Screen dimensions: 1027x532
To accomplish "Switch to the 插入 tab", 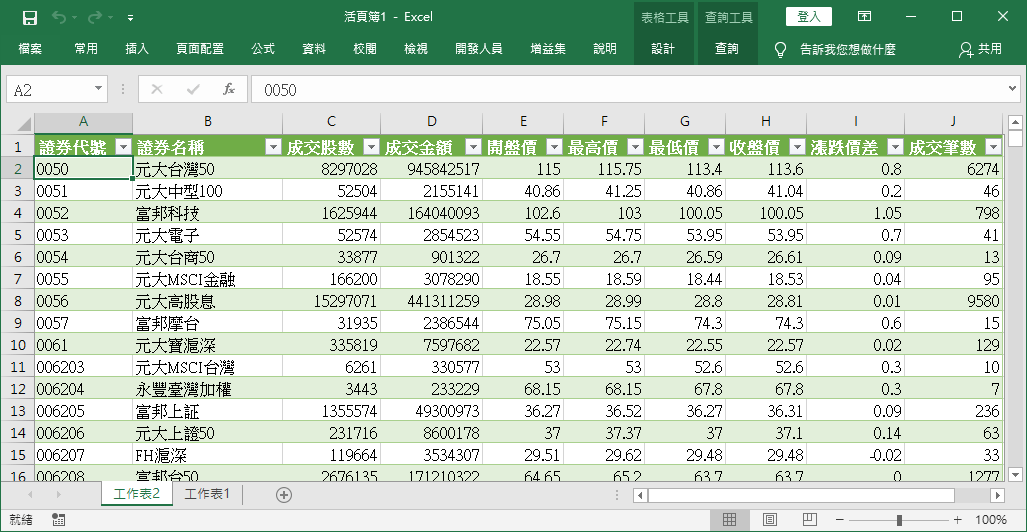I will point(137,49).
